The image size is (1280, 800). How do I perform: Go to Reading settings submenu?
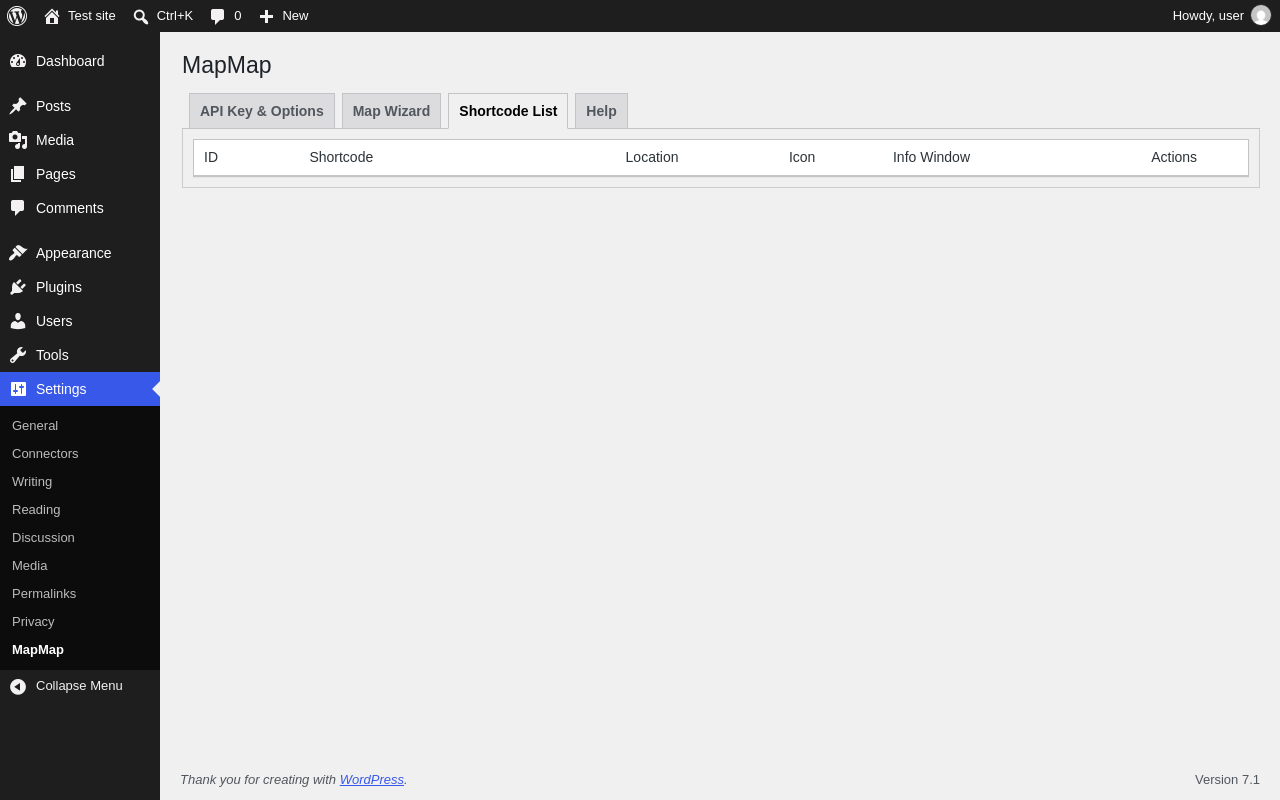36,509
